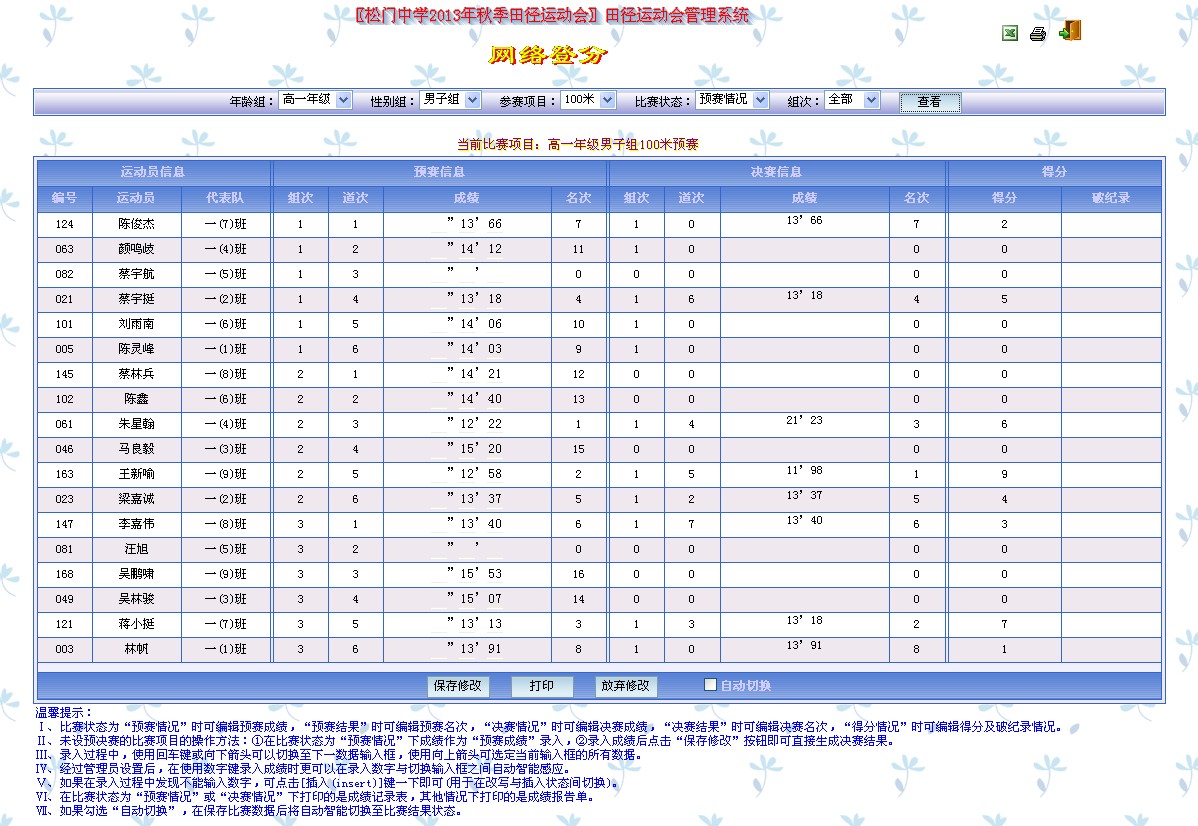Open the 年龄组 dropdown showing 高一年级
Image resolution: width=1198 pixels, height=826 pixels.
click(x=315, y=100)
